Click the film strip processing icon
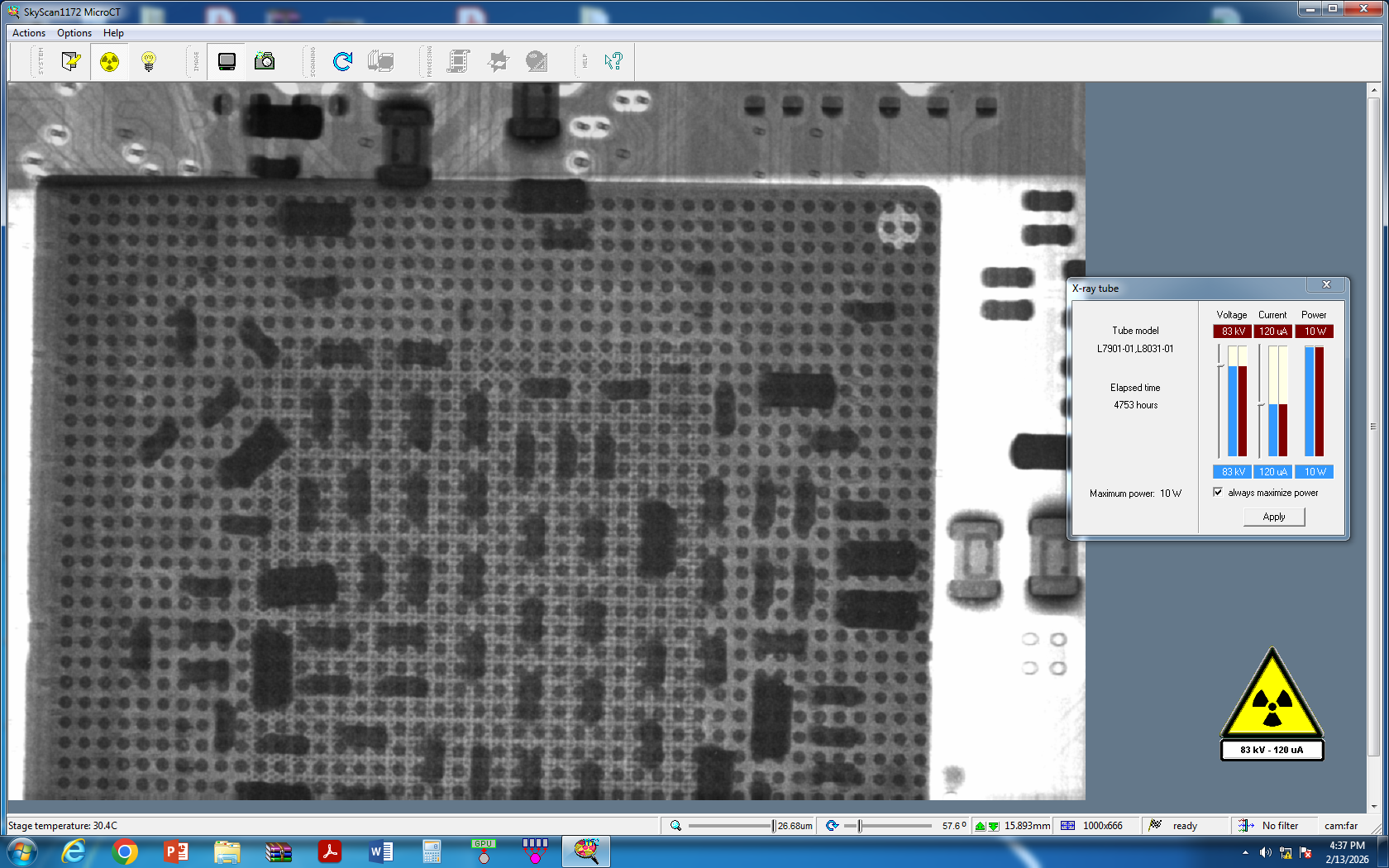 pos(458,61)
